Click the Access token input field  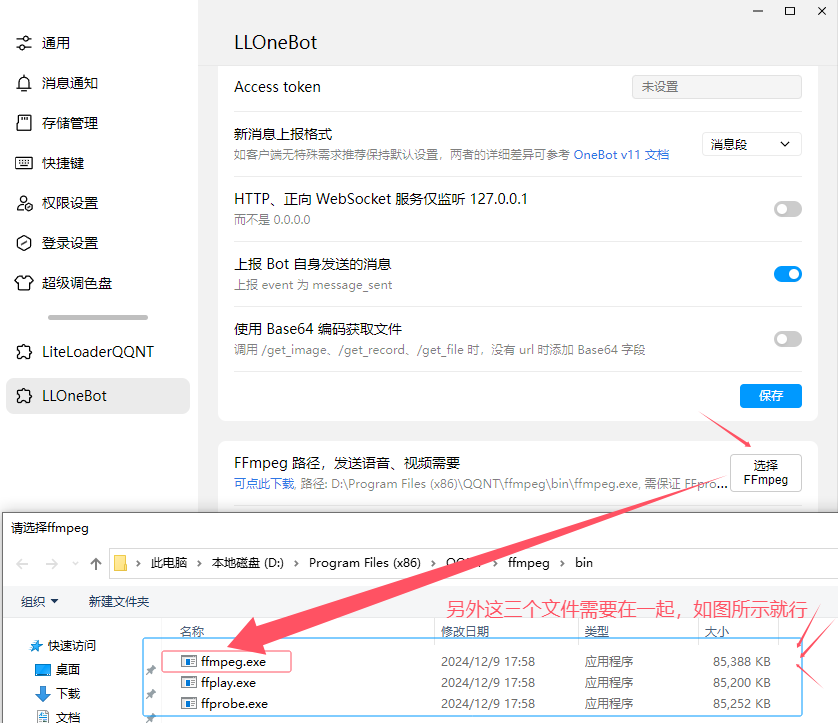pyautogui.click(x=717, y=87)
